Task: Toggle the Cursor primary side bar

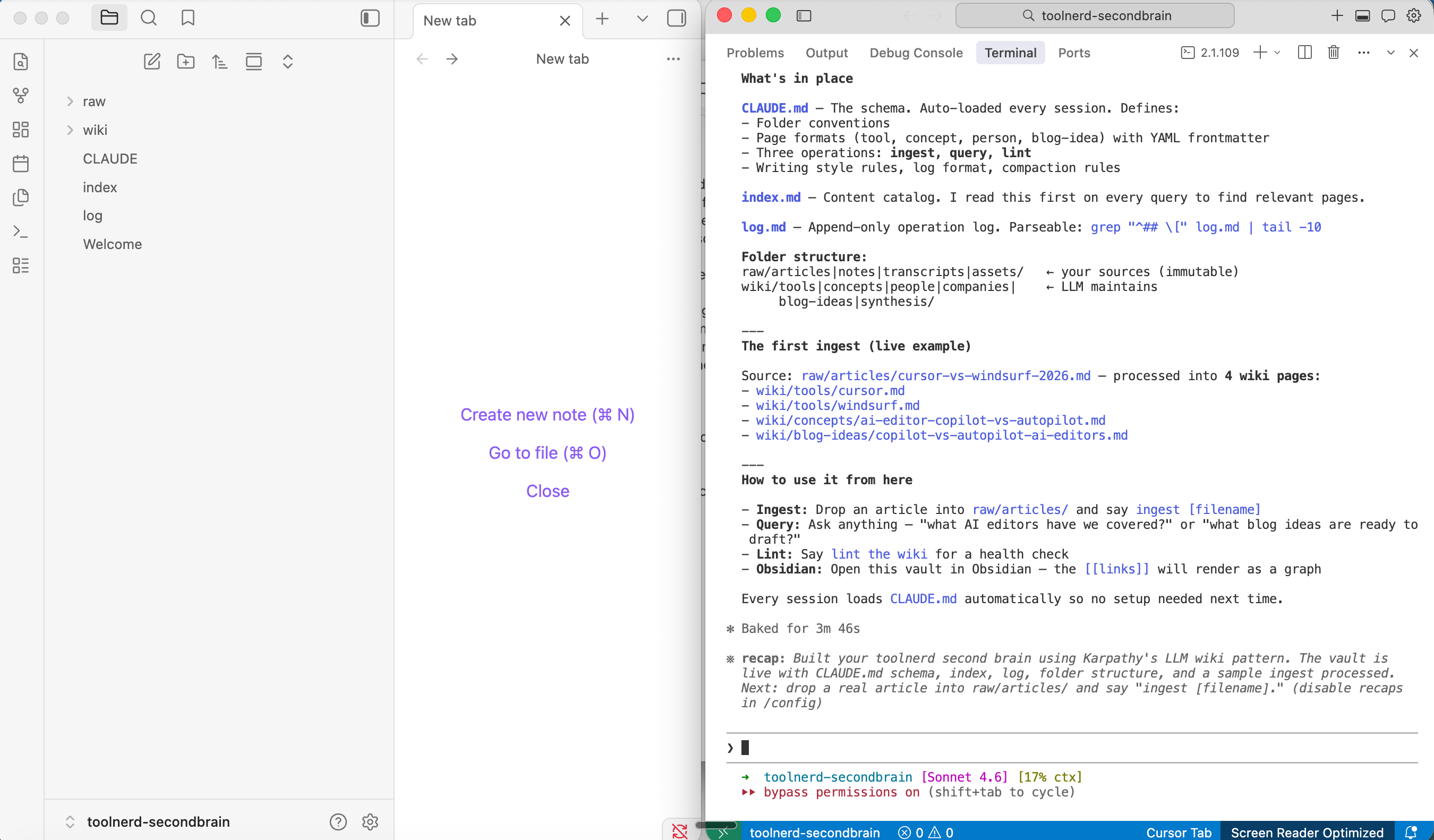Action: (804, 16)
